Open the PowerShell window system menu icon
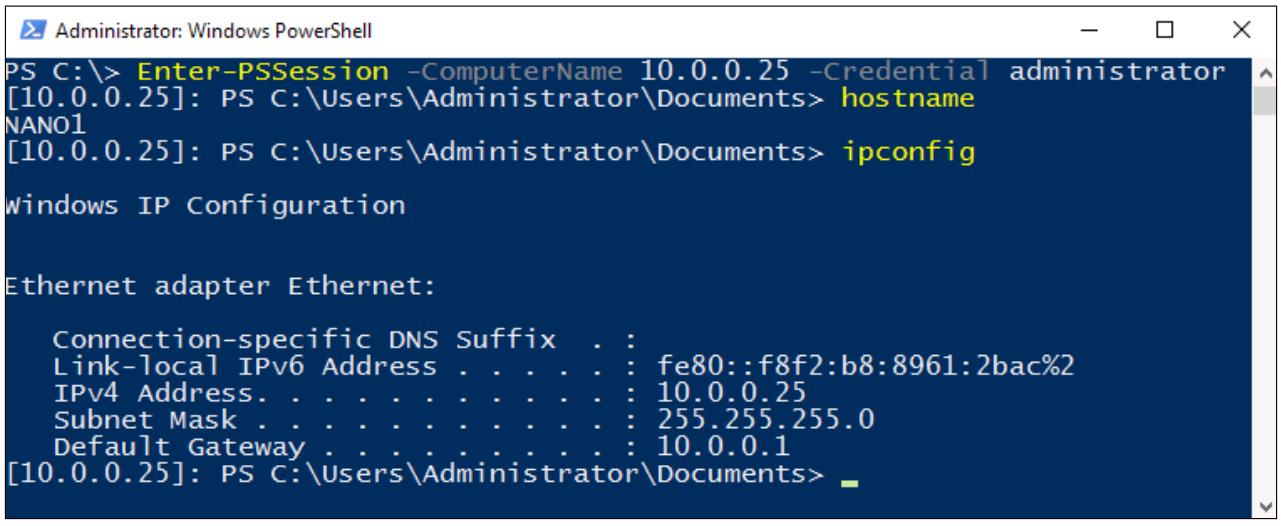This screenshot has height=526, width=1281. (x=21, y=31)
